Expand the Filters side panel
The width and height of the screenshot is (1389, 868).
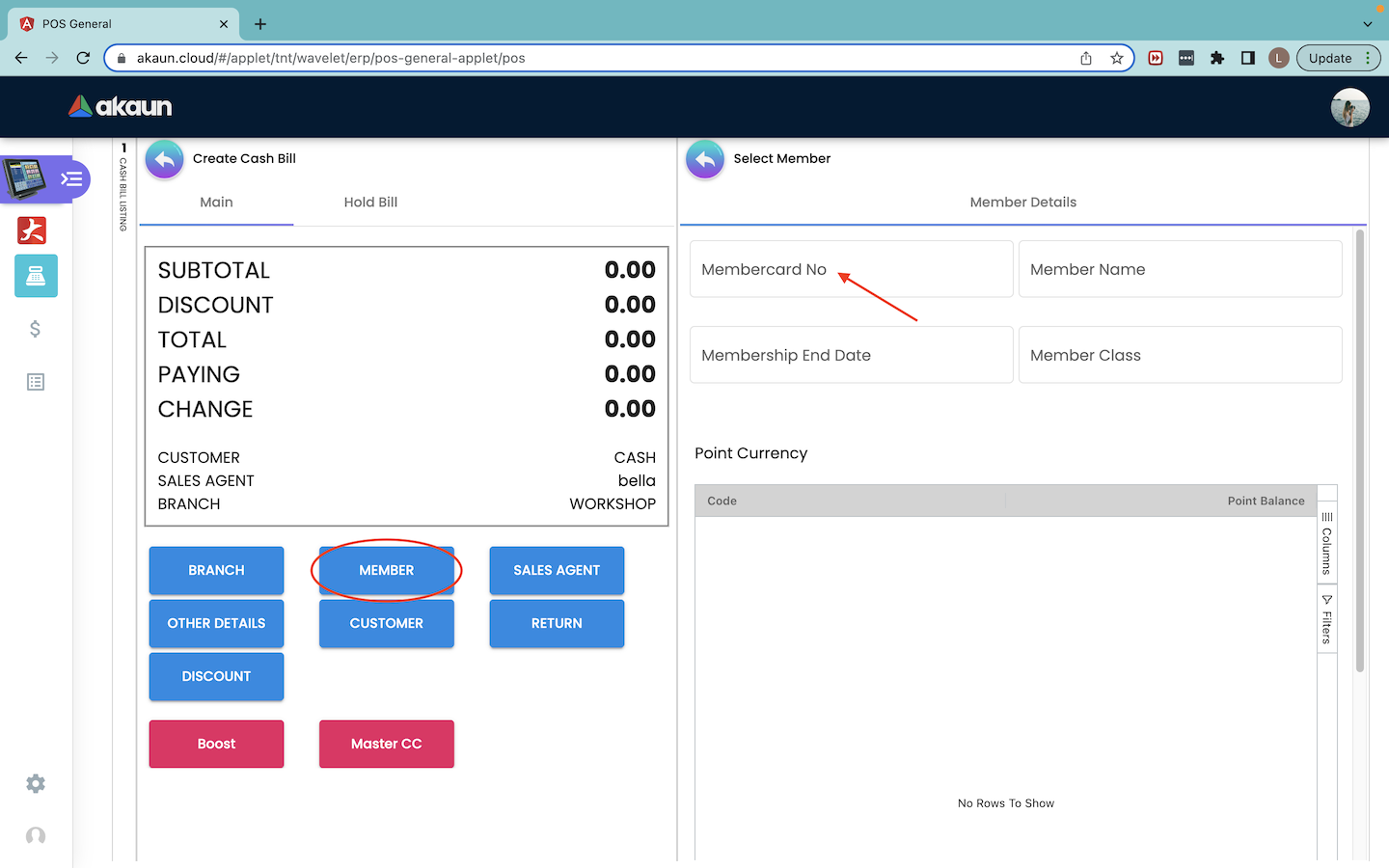pos(1327,619)
